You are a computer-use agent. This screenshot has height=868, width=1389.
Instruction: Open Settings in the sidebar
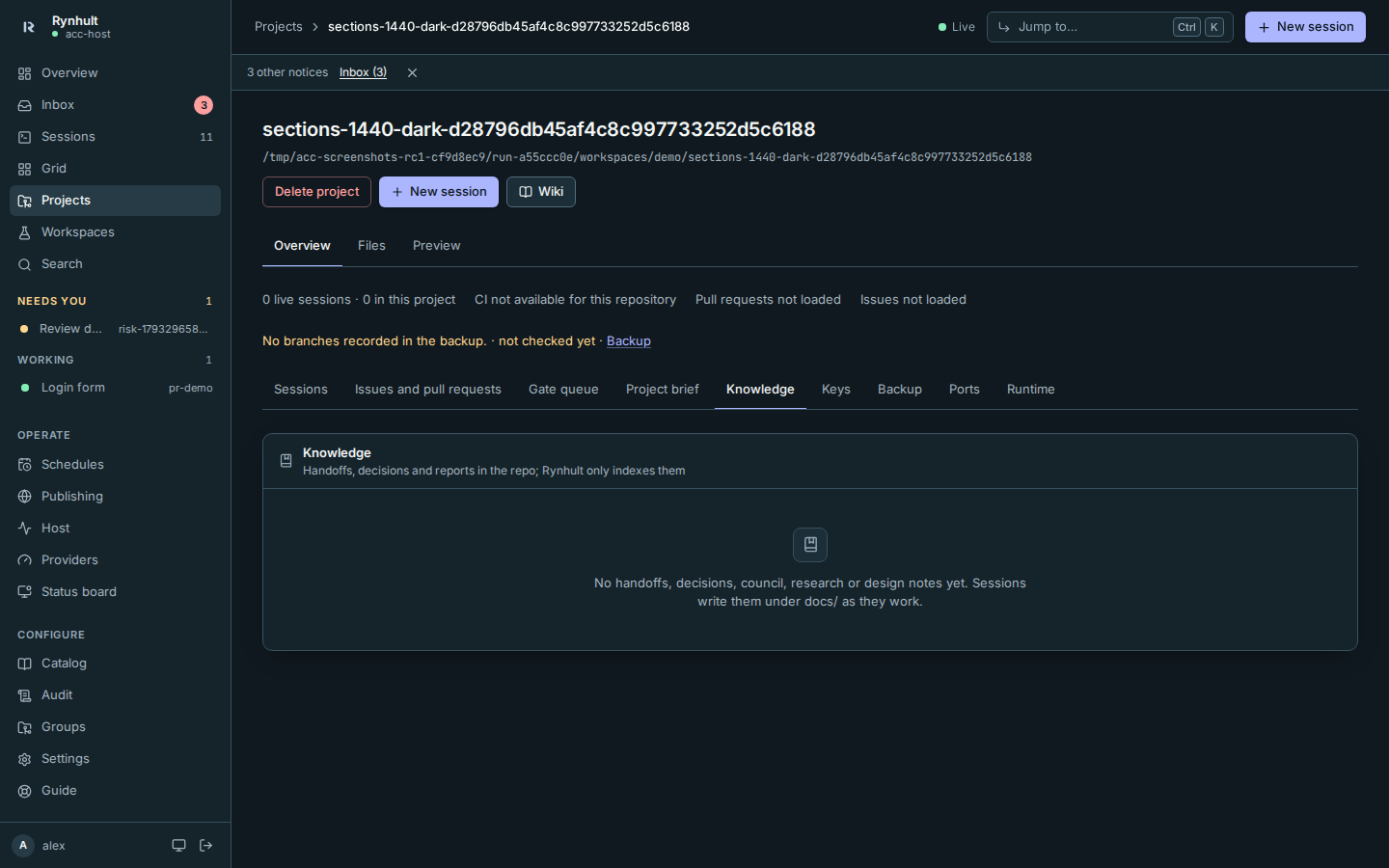pyautogui.click(x=115, y=759)
